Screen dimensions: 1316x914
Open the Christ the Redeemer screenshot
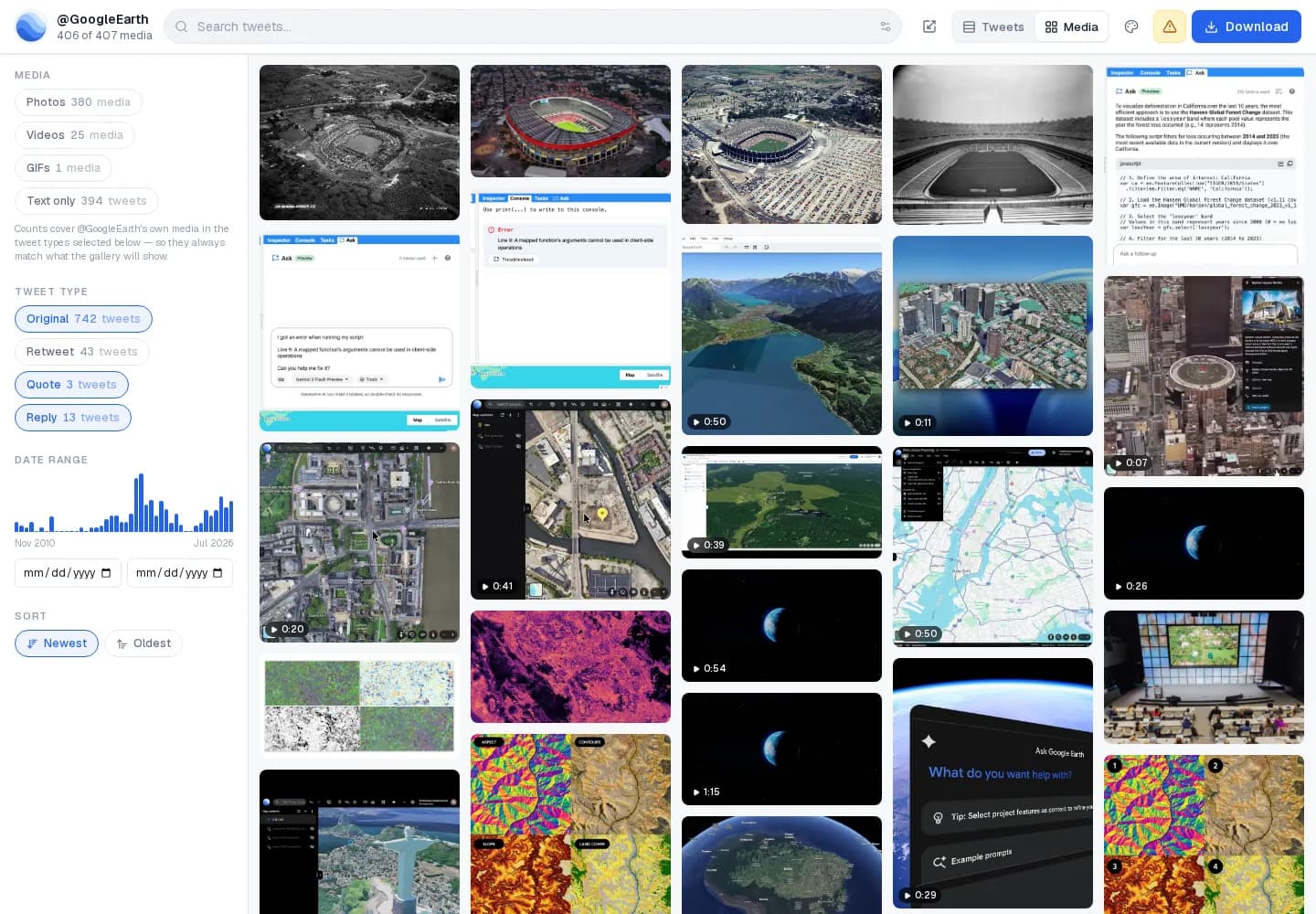click(359, 842)
